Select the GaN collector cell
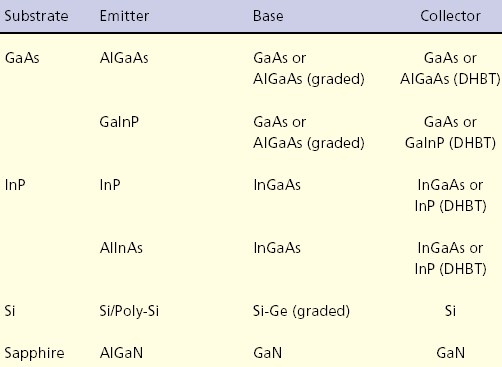This screenshot has height=367, width=502. pos(450,353)
